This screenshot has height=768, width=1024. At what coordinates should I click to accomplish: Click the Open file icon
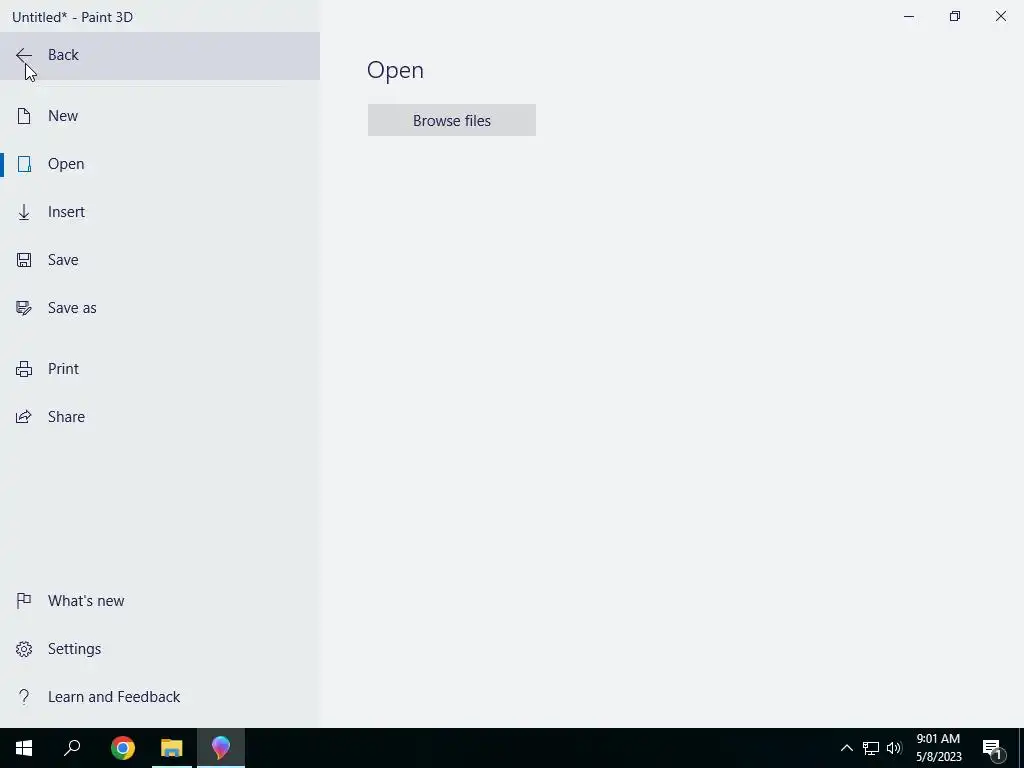point(24,164)
